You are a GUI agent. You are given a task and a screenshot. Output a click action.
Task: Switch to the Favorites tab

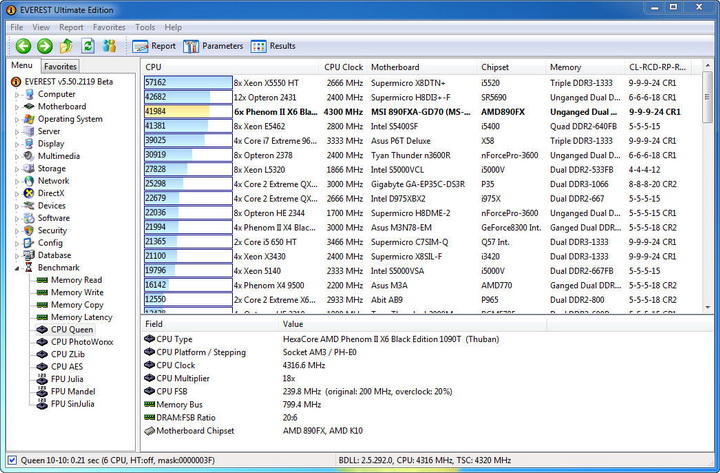(x=60, y=66)
